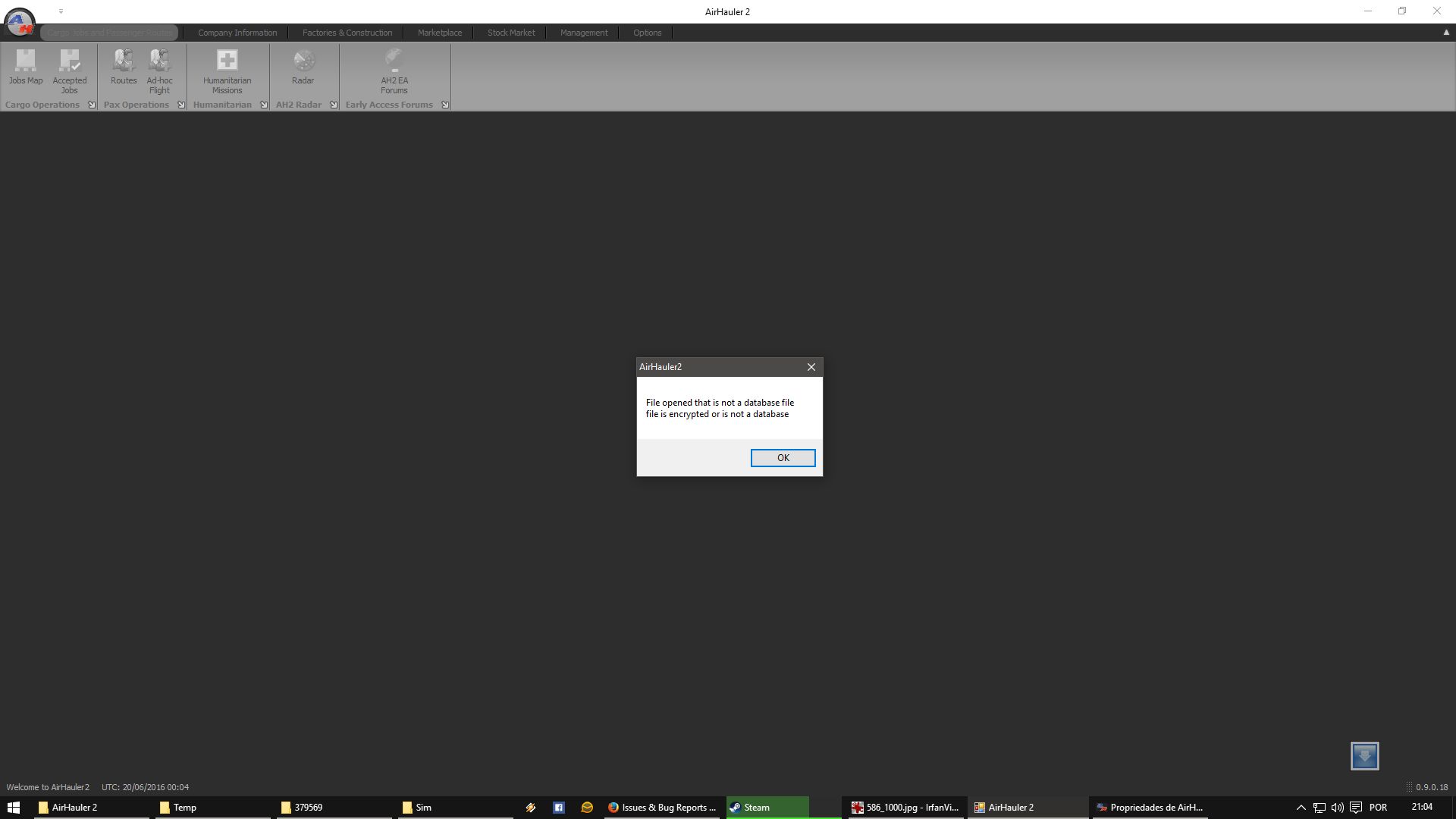Switch to Management tab
Screen dimensions: 1456x819
coord(584,33)
